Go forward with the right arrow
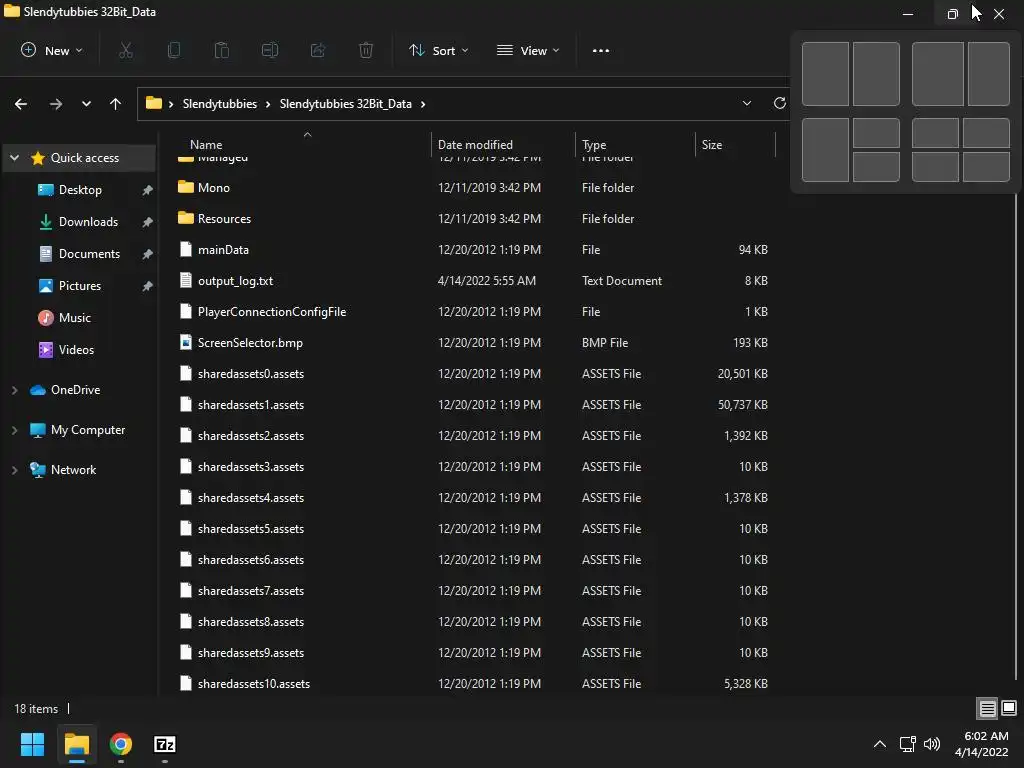 [x=56, y=104]
